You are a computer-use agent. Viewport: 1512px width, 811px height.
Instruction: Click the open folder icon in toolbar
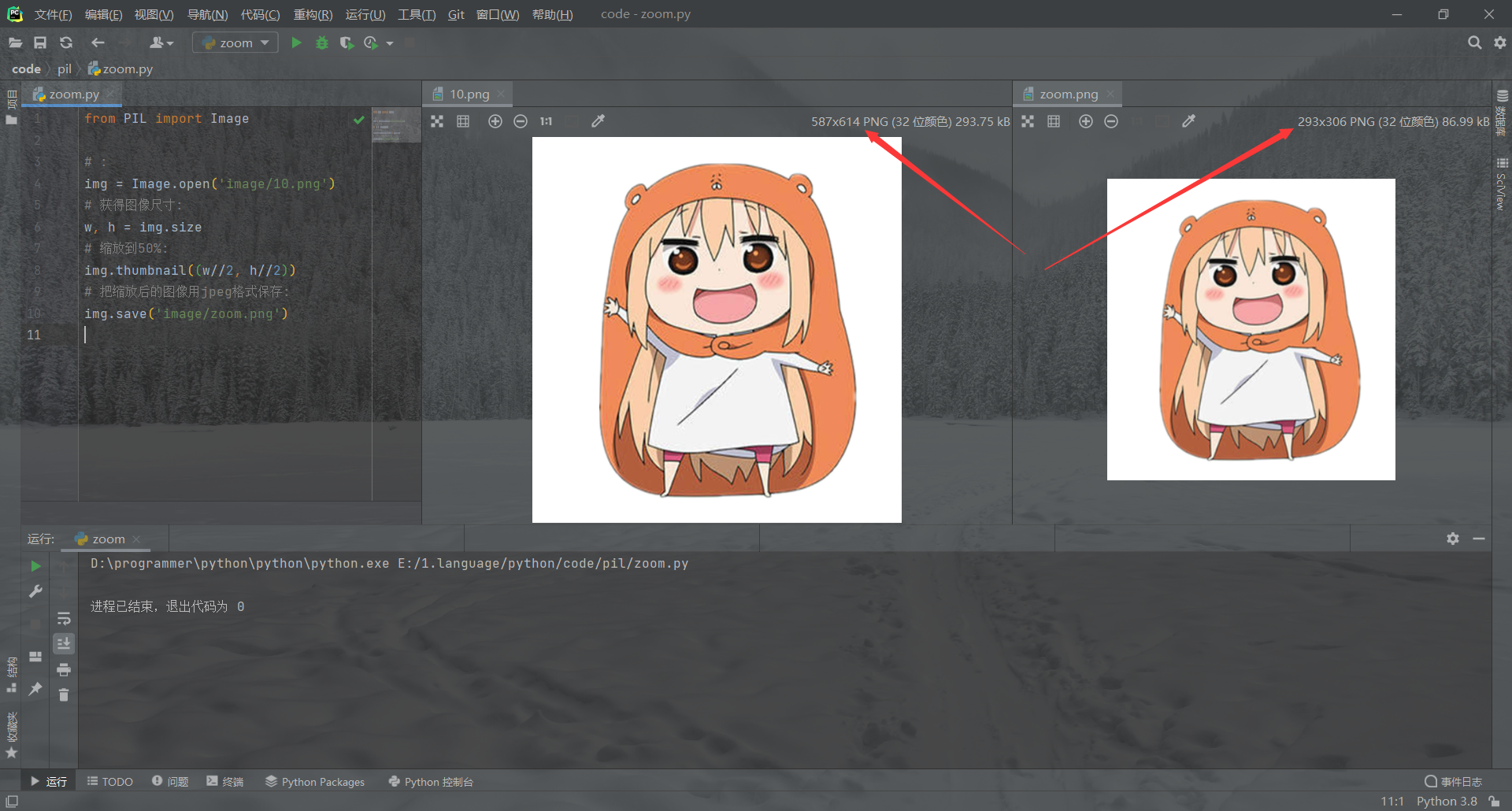[x=15, y=43]
